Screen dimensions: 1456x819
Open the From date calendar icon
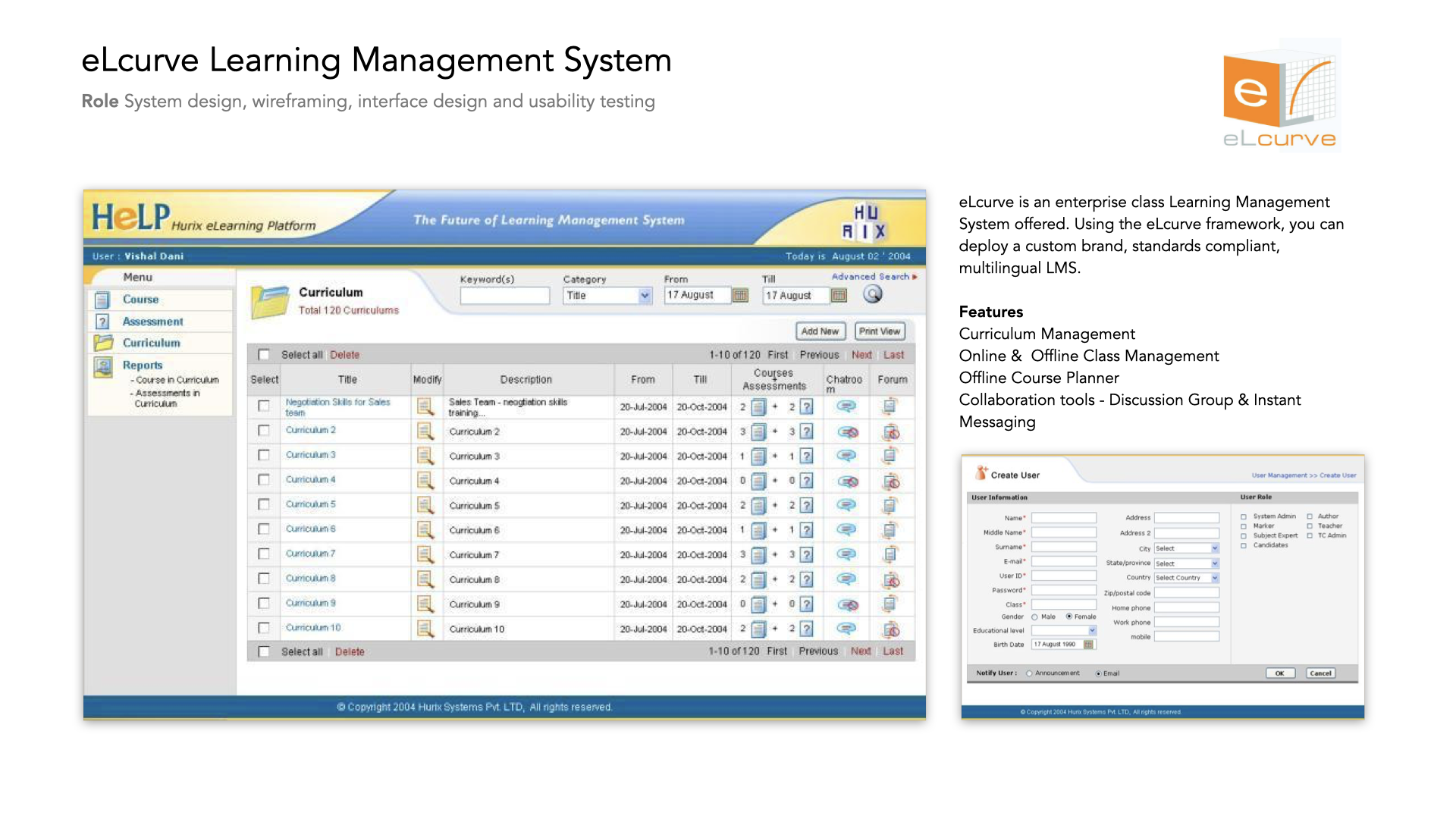pyautogui.click(x=741, y=296)
